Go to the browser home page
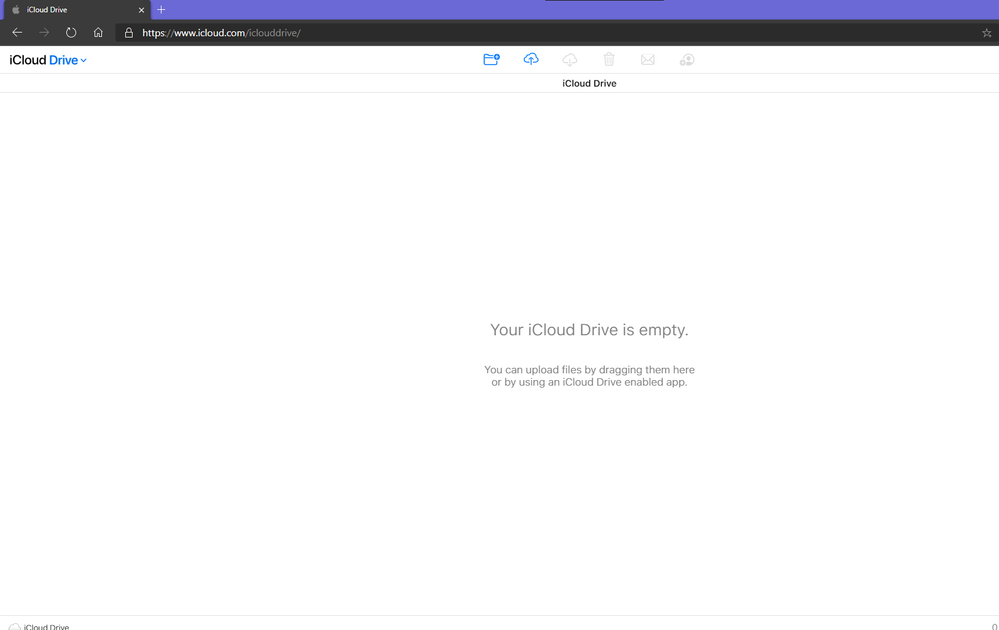Screen dimensions: 999x630 pyautogui.click(x=98, y=32)
